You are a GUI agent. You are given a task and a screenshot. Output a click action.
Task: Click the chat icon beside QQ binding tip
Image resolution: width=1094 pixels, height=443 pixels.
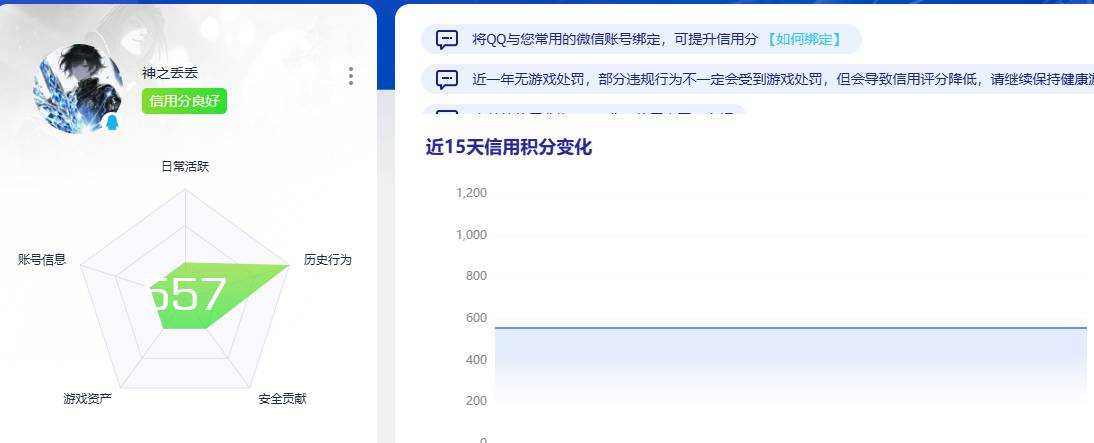tap(447, 39)
